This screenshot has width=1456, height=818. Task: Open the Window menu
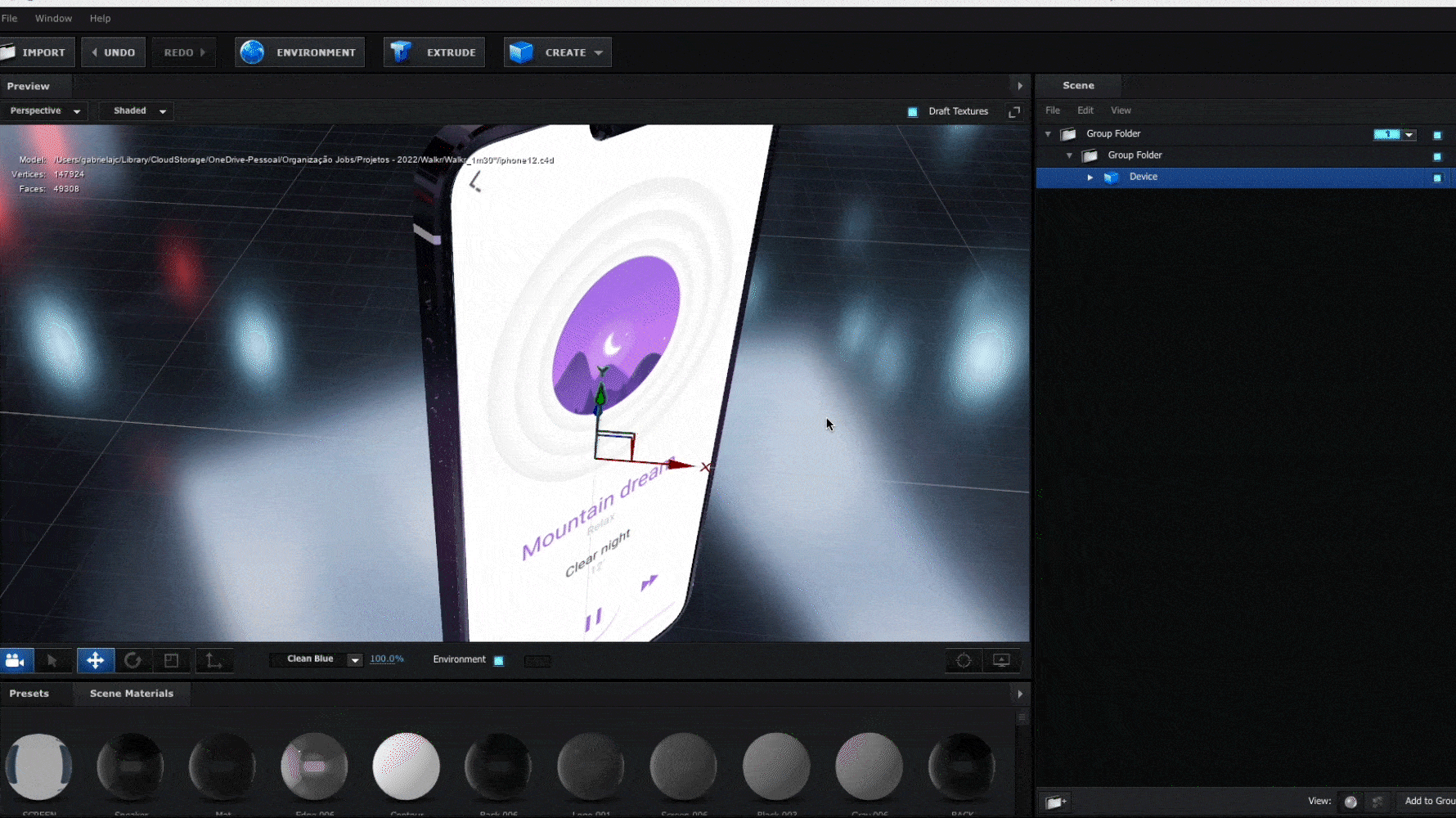tap(53, 18)
